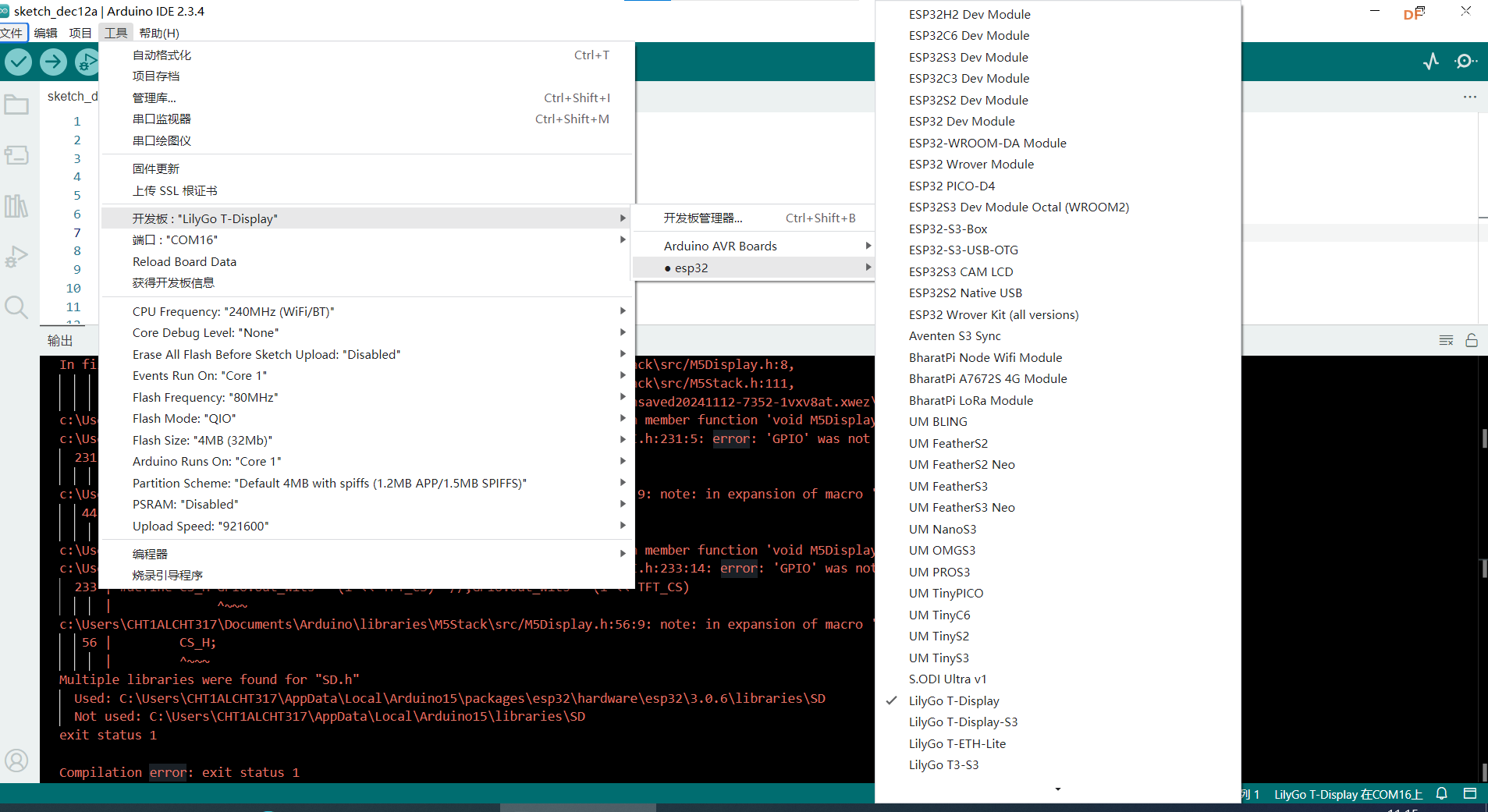Click 获得开发板信息 entry

367,282
